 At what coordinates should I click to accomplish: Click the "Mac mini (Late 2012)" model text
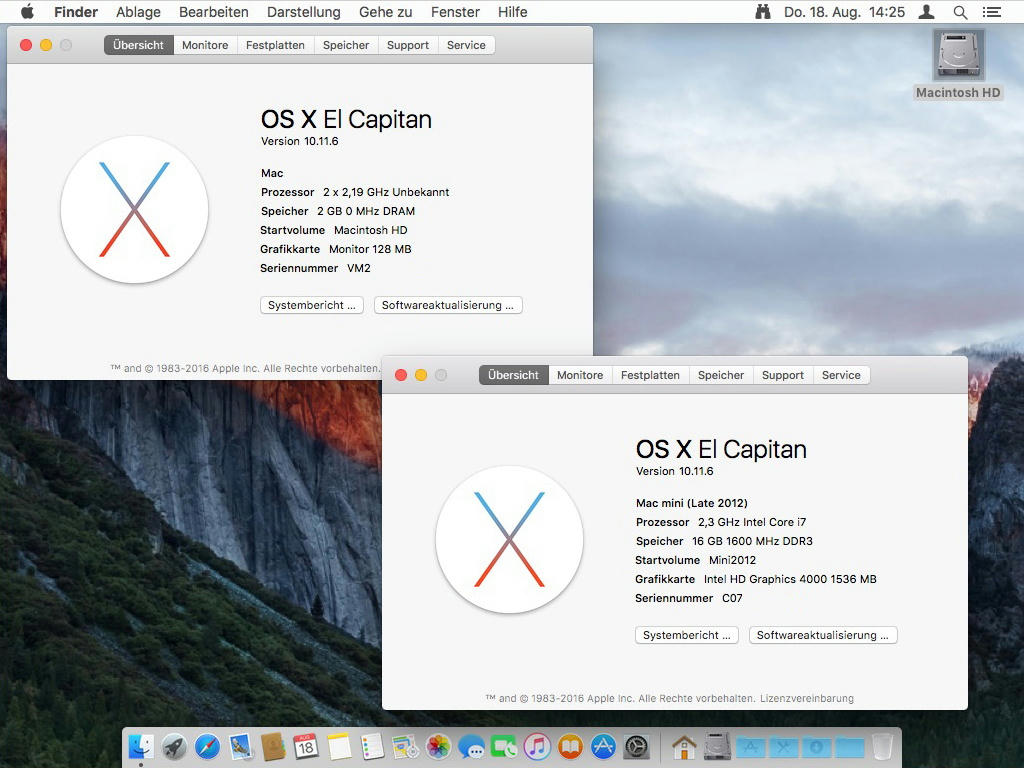point(692,503)
